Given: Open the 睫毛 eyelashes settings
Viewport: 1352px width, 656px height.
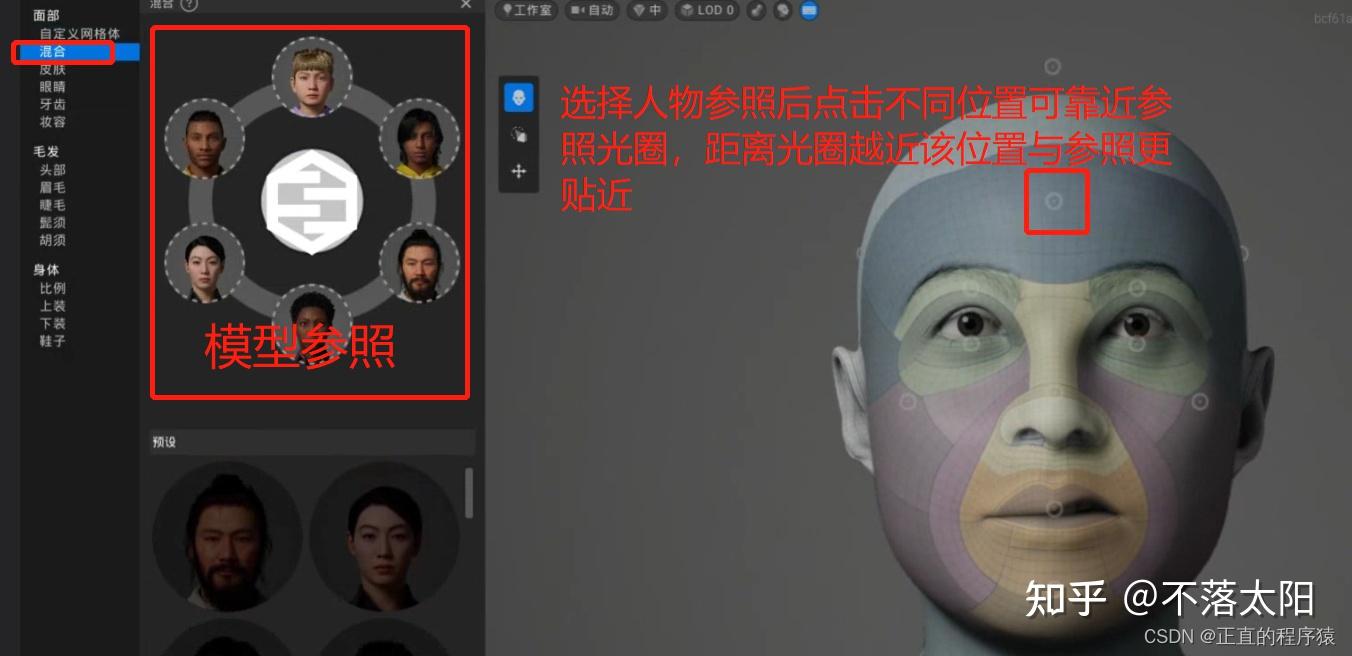Looking at the screenshot, I should (53, 205).
